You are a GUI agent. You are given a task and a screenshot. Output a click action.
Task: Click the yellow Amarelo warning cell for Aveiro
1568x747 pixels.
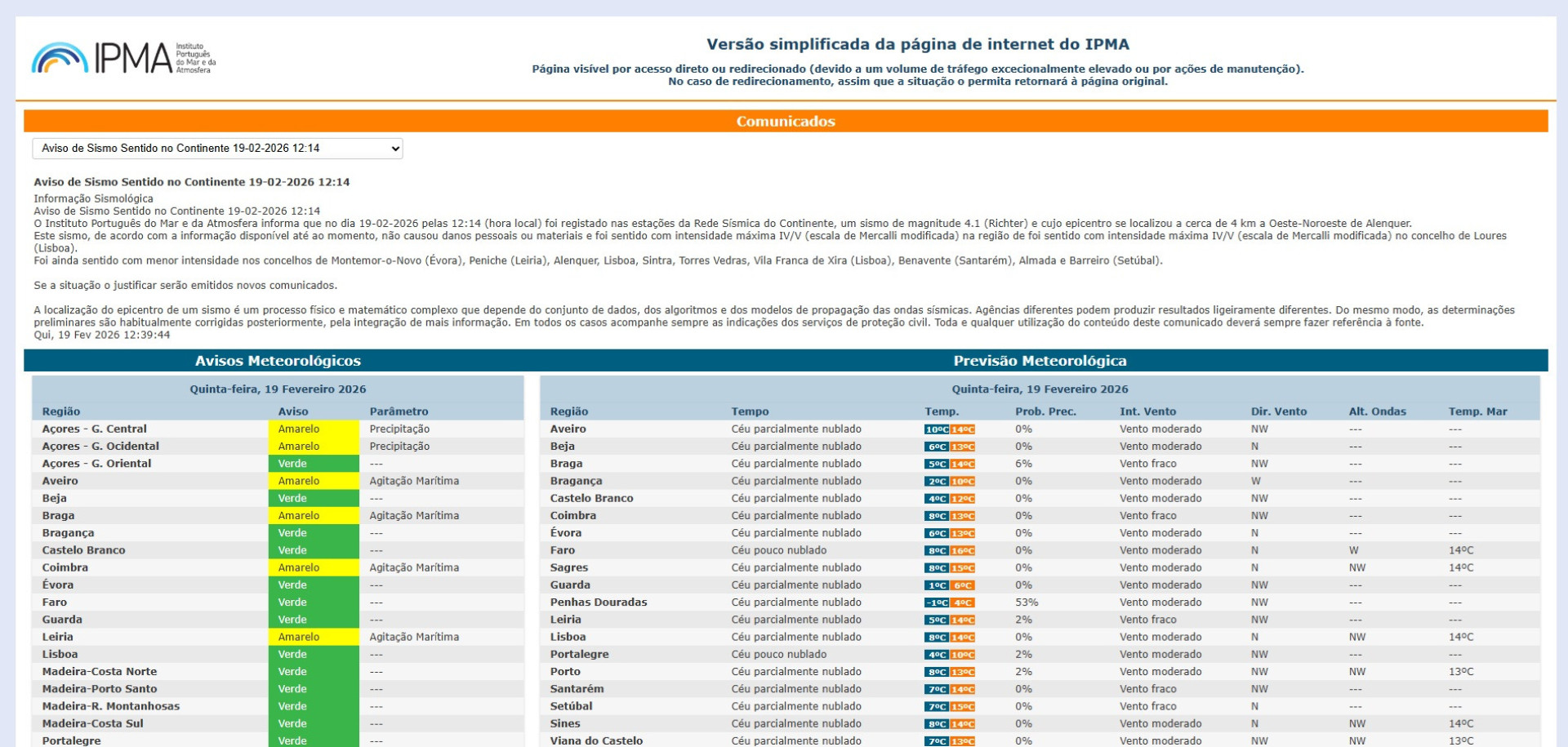[314, 481]
